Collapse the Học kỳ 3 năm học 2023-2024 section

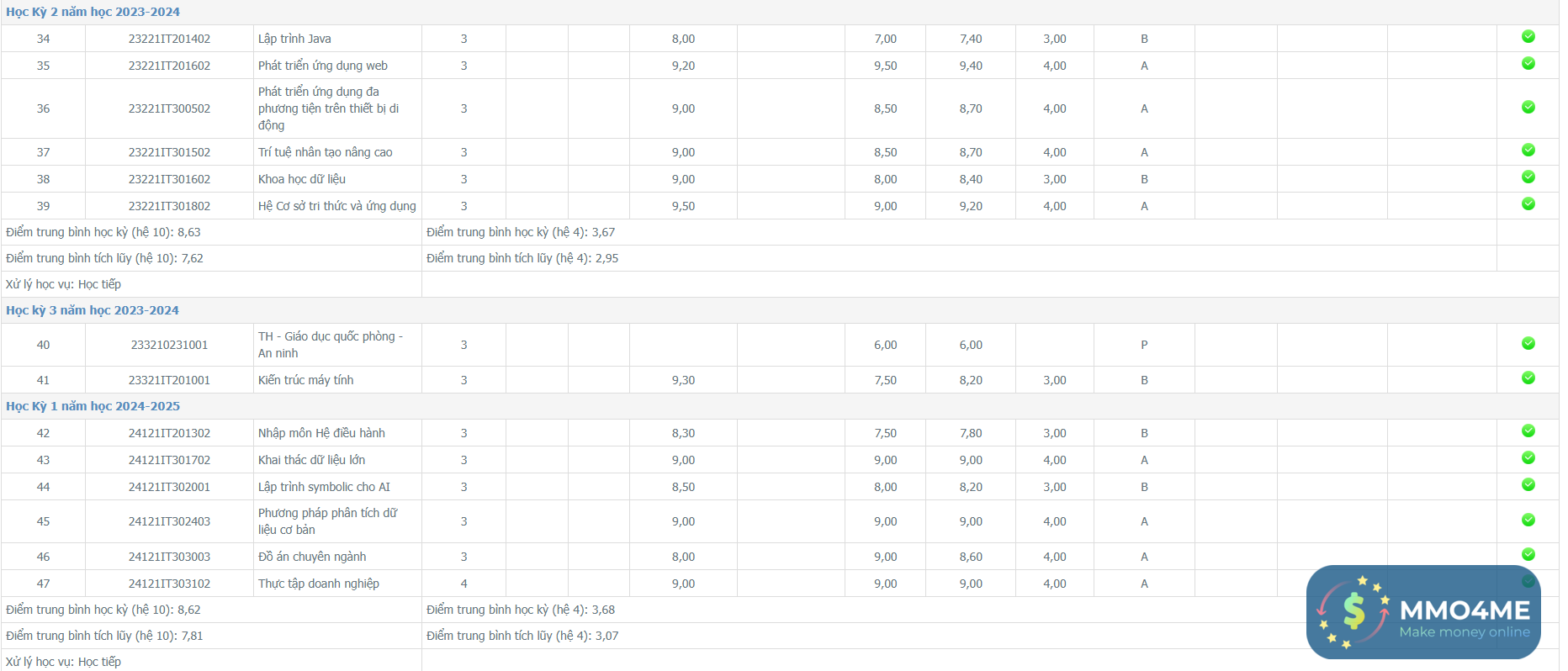point(93,310)
